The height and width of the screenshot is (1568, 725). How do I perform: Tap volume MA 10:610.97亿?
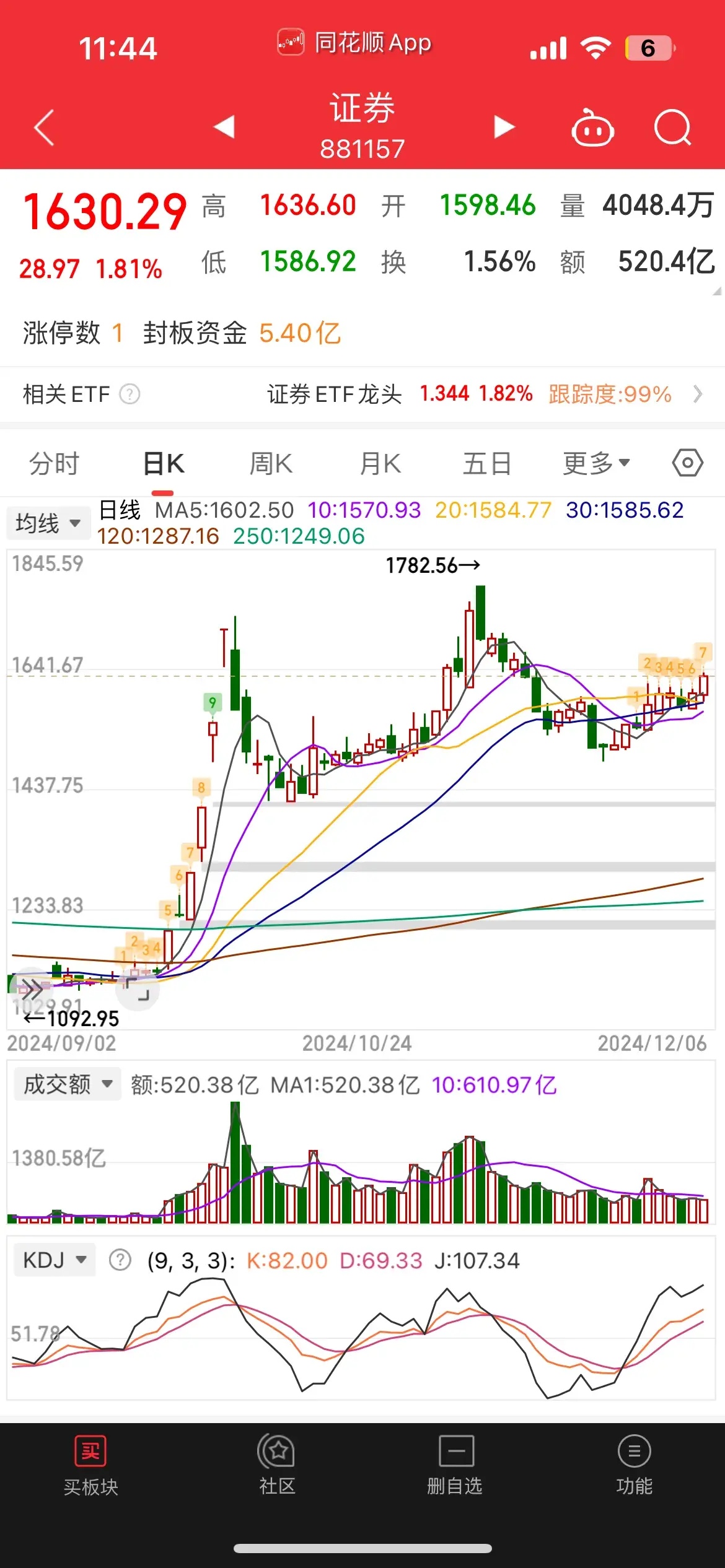click(494, 1085)
